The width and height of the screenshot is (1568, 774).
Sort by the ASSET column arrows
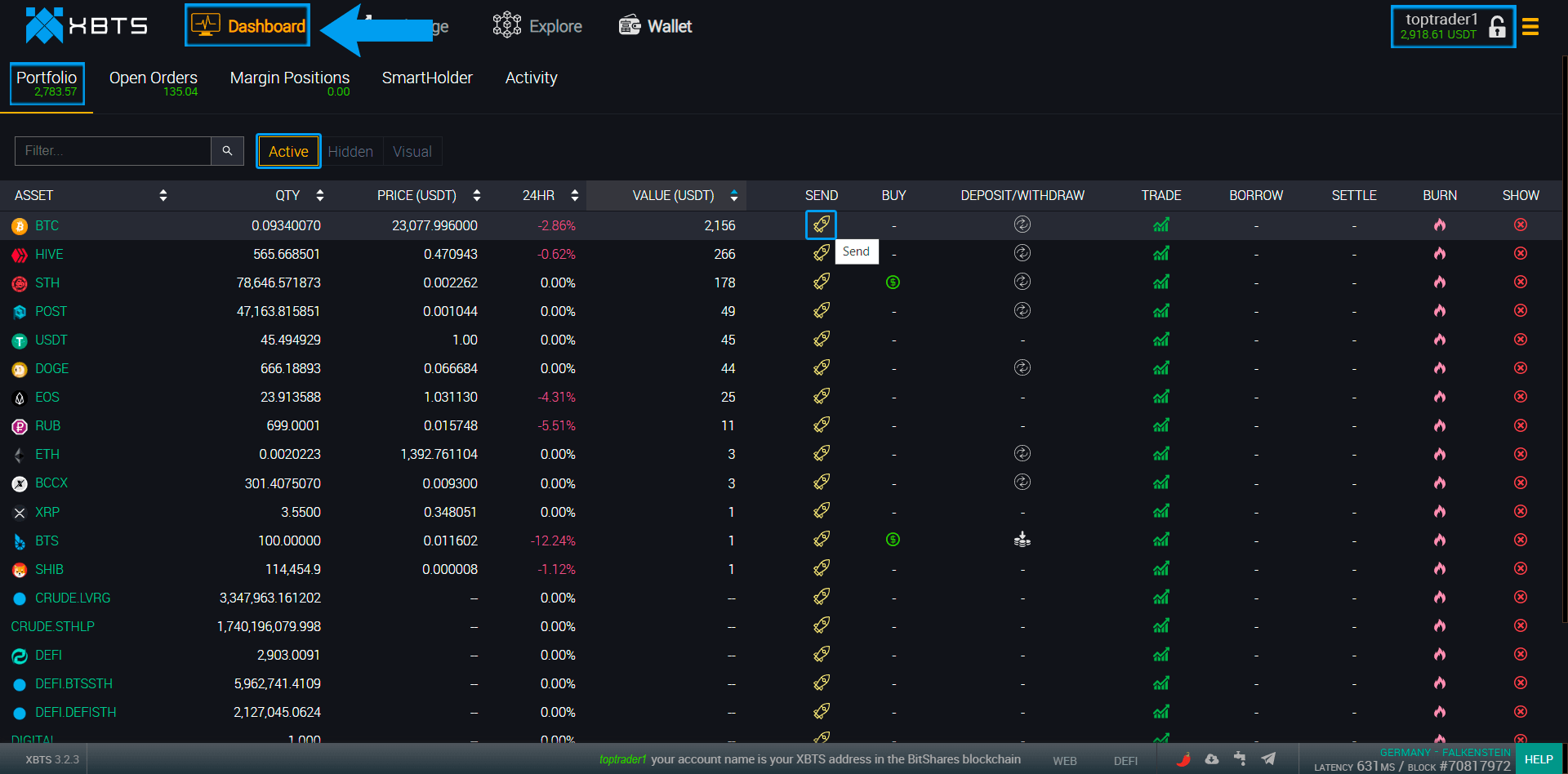pos(163,195)
